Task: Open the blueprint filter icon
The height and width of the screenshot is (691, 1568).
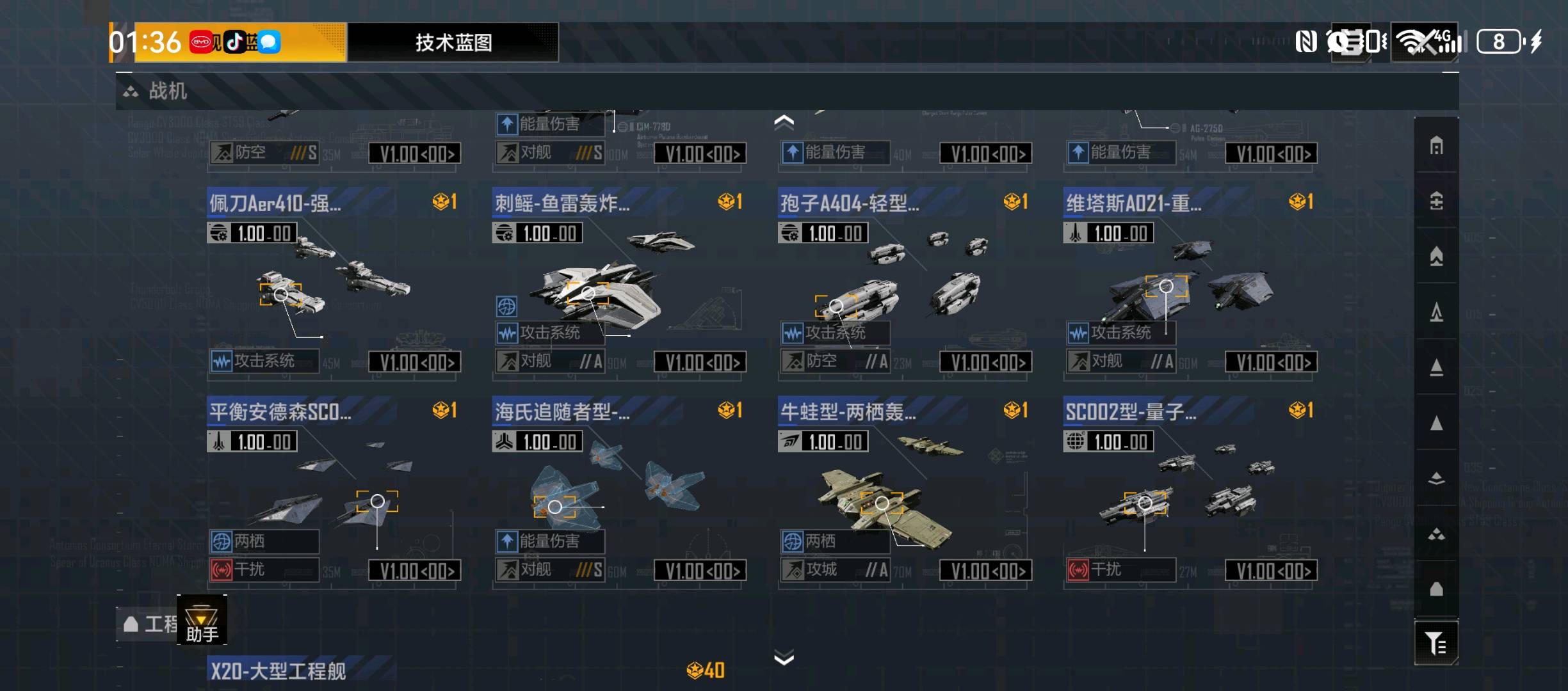Action: click(1436, 643)
